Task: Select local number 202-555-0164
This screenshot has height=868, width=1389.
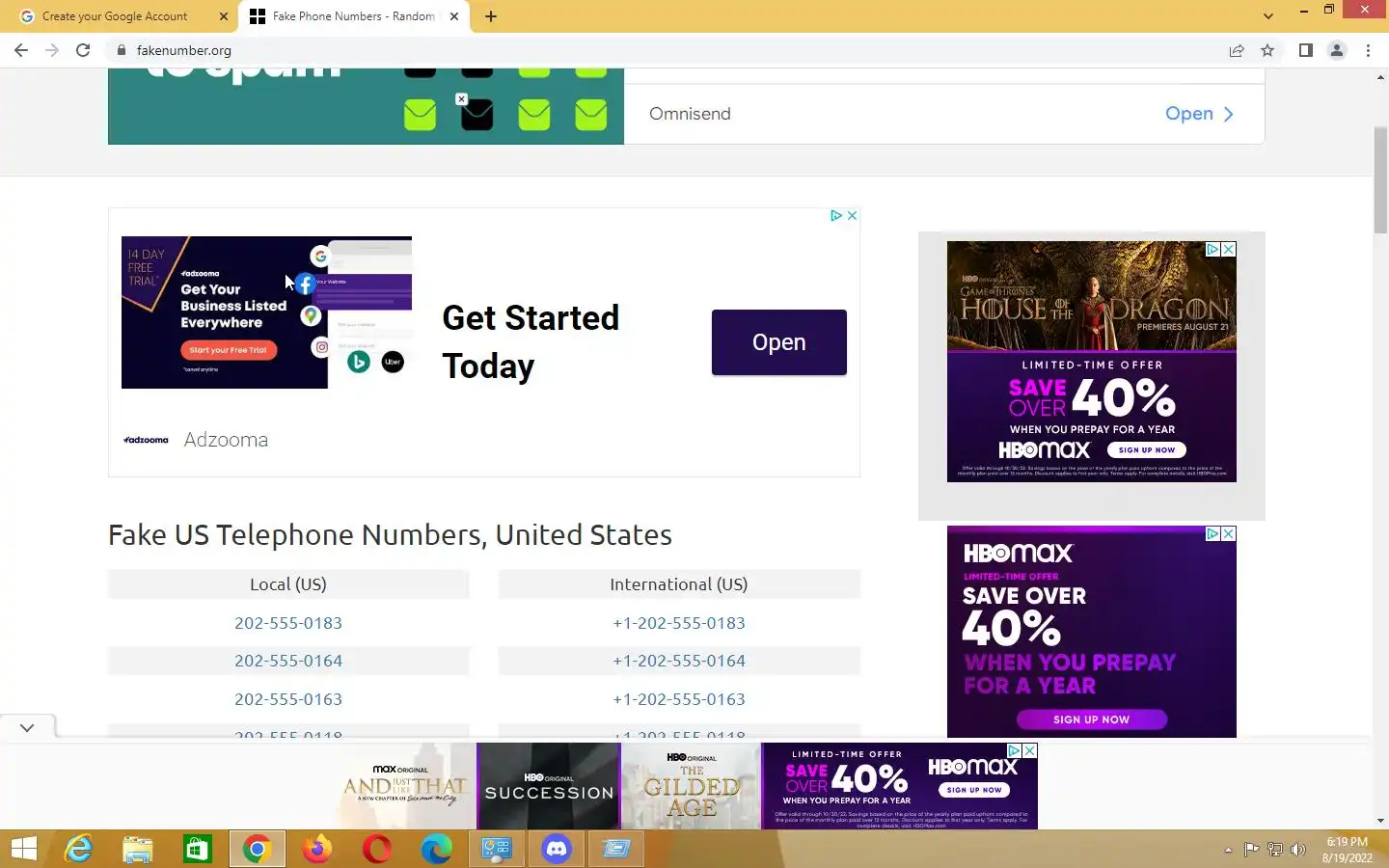Action: (288, 661)
